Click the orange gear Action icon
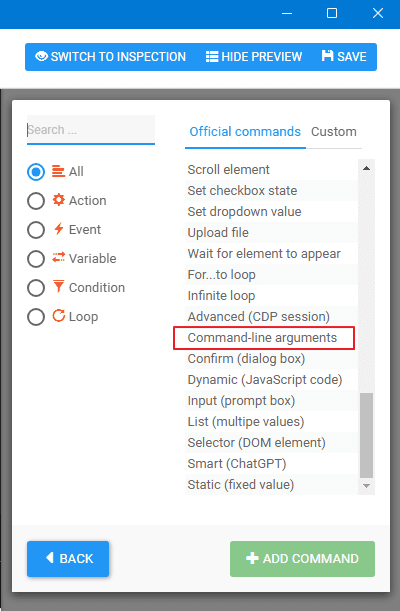 click(x=59, y=200)
